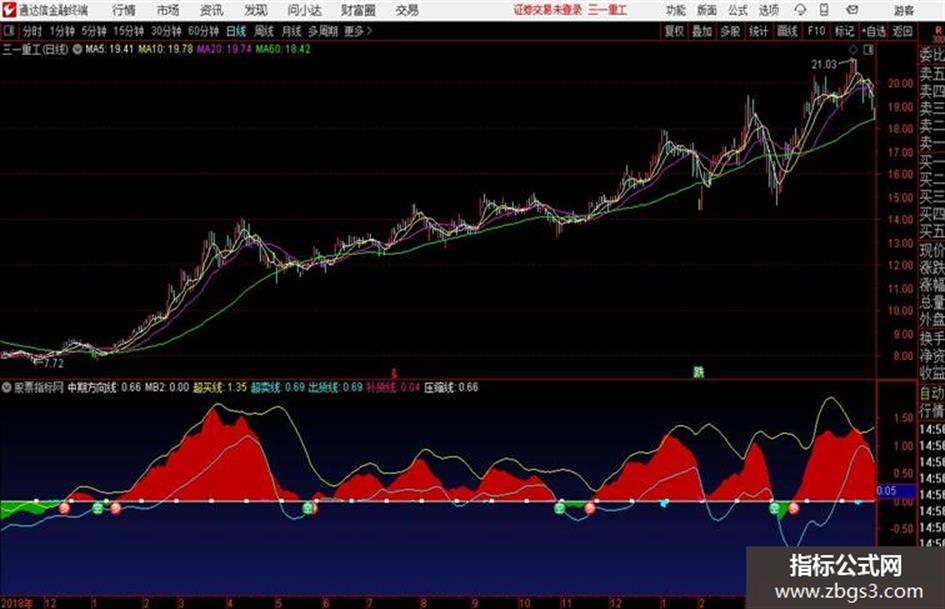Switch to 月线 monthly period
Image resolution: width=945 pixels, height=609 pixels.
[x=292, y=31]
